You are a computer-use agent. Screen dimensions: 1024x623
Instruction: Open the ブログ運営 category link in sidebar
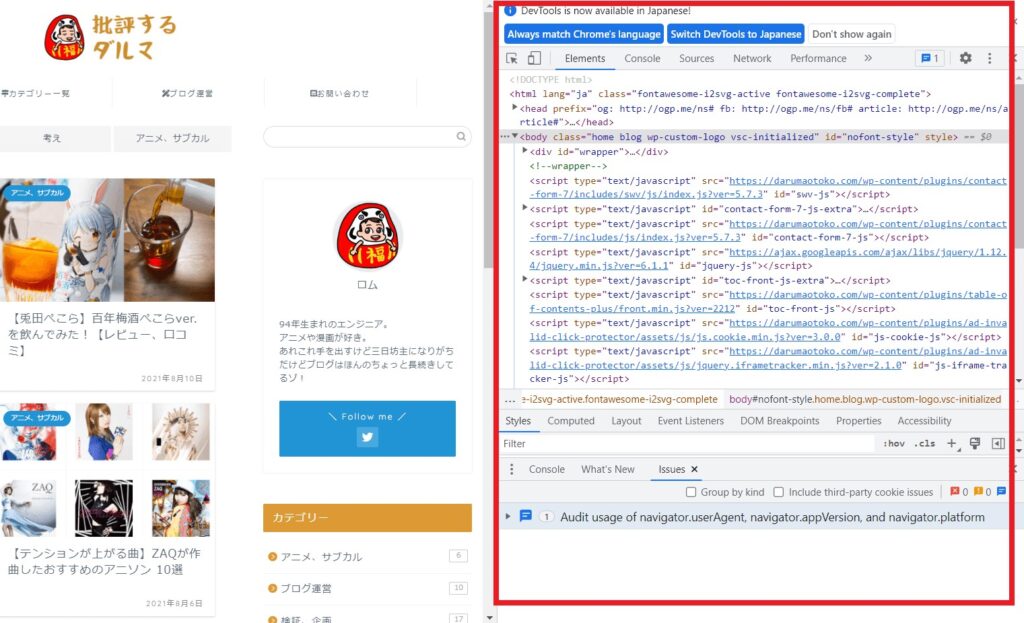[306, 588]
